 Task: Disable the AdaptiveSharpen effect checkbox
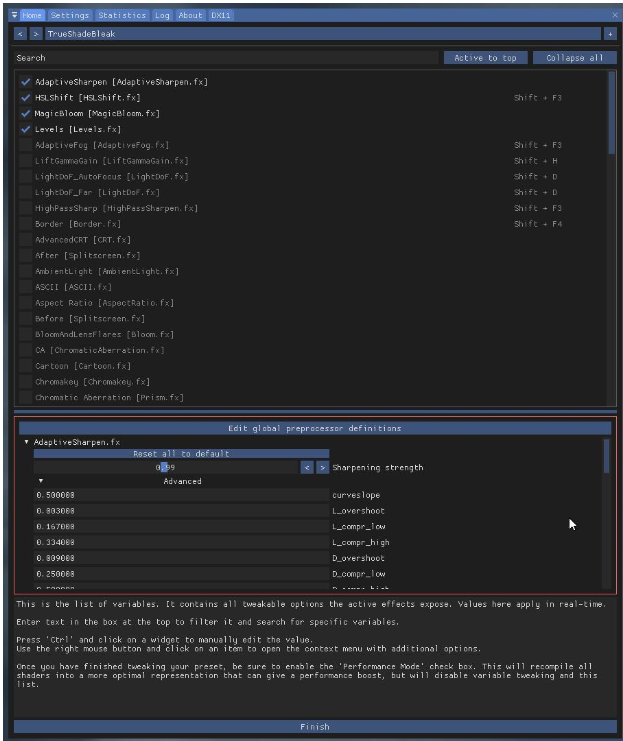pos(25,82)
